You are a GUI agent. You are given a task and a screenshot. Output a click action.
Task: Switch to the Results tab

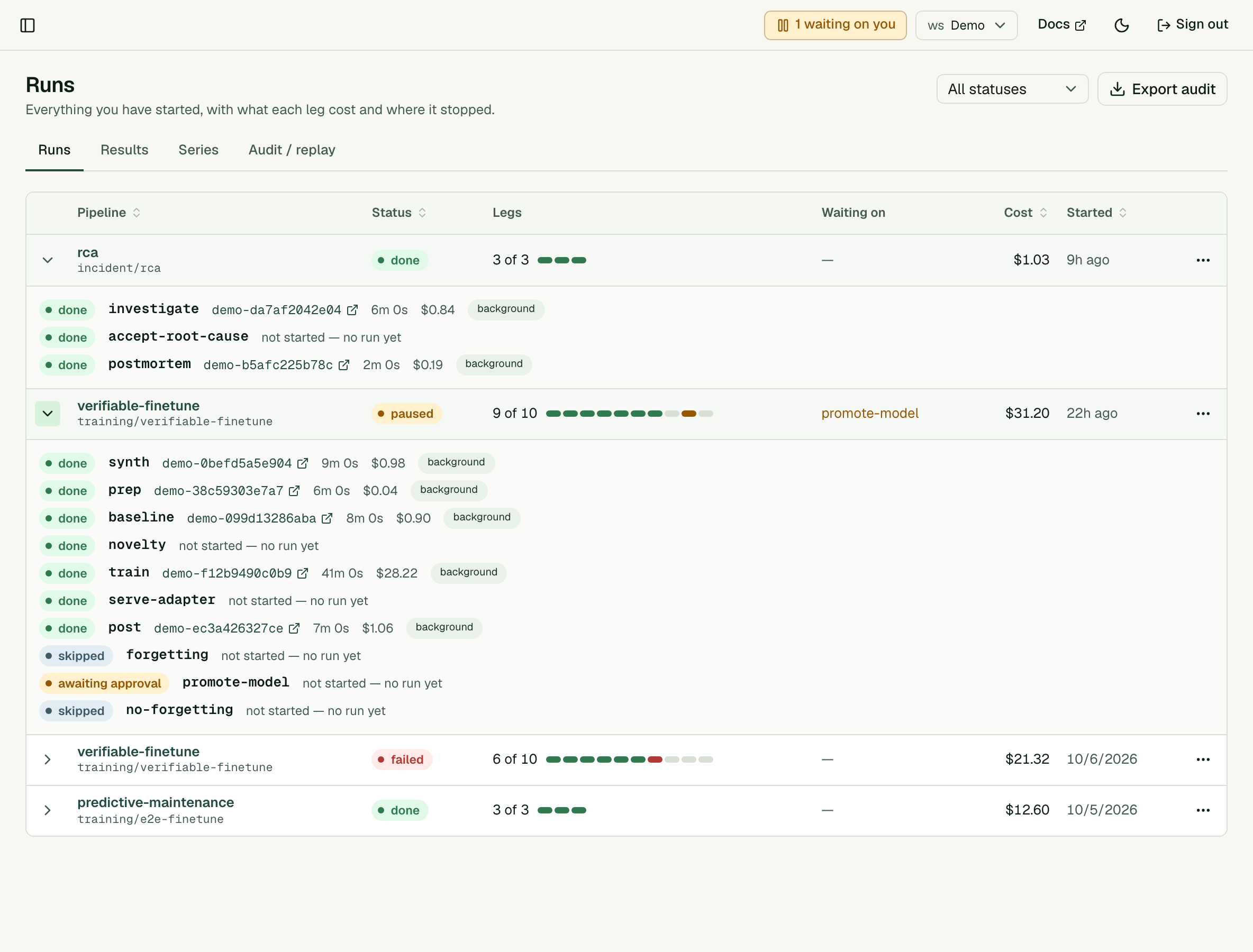point(124,150)
